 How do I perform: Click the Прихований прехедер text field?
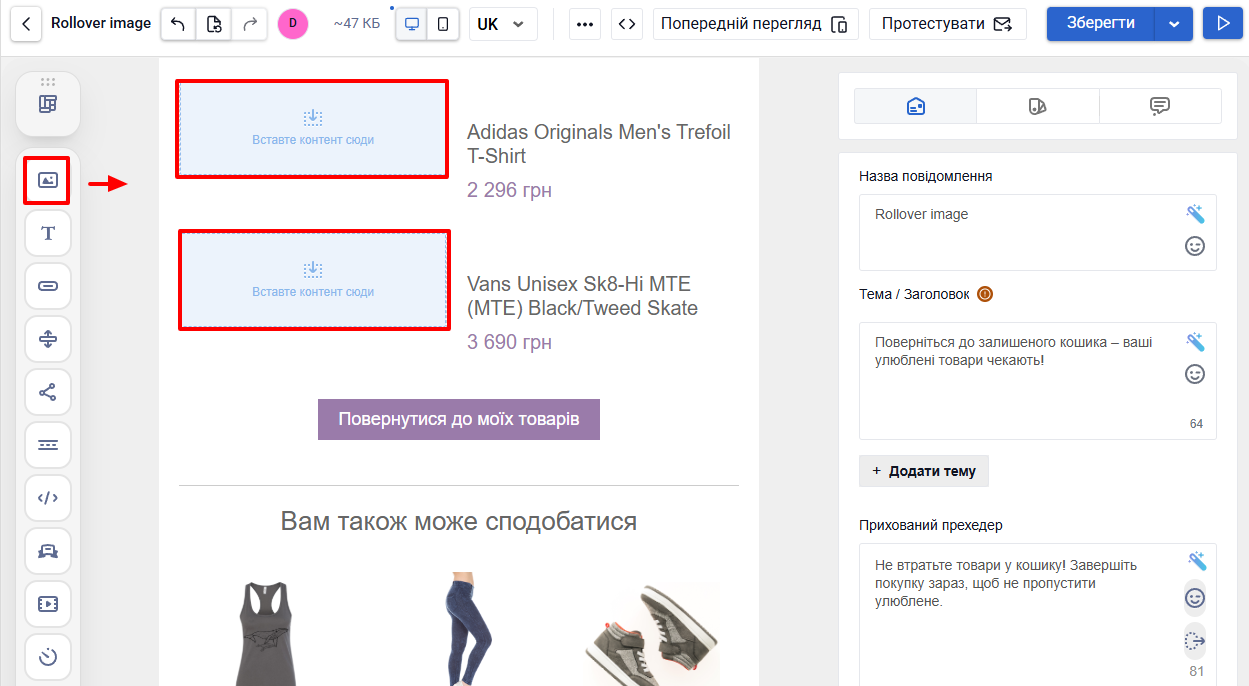(x=1037, y=614)
